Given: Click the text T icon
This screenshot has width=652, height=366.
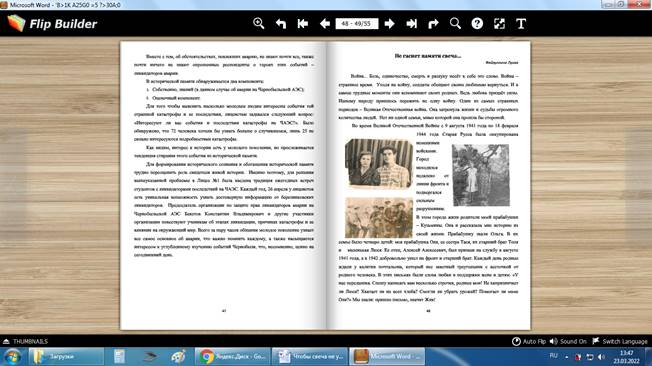Looking at the screenshot, I should [521, 24].
